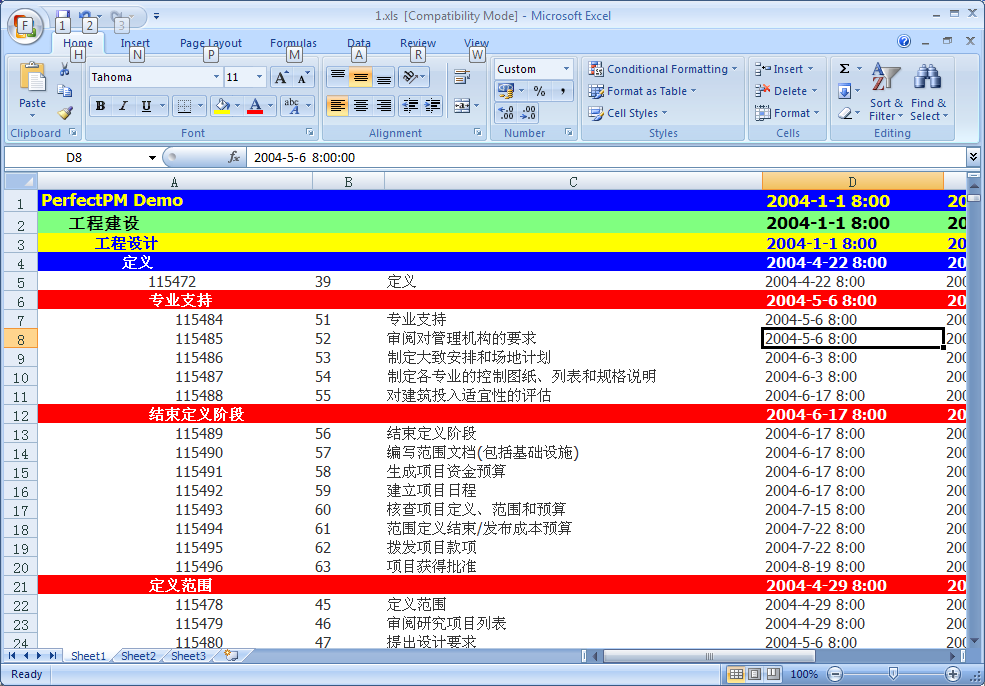Toggle Bold formatting
Image resolution: width=985 pixels, height=686 pixels.
(101, 106)
